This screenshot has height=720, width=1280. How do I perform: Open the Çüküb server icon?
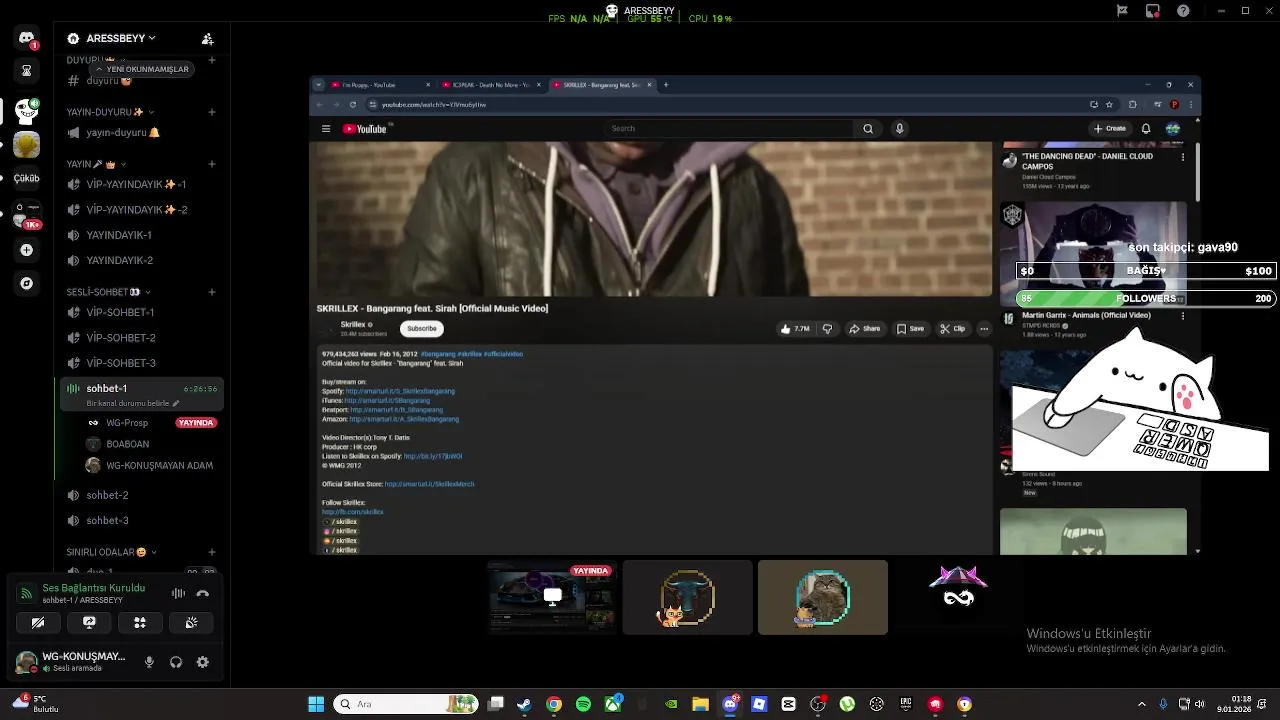(26, 178)
